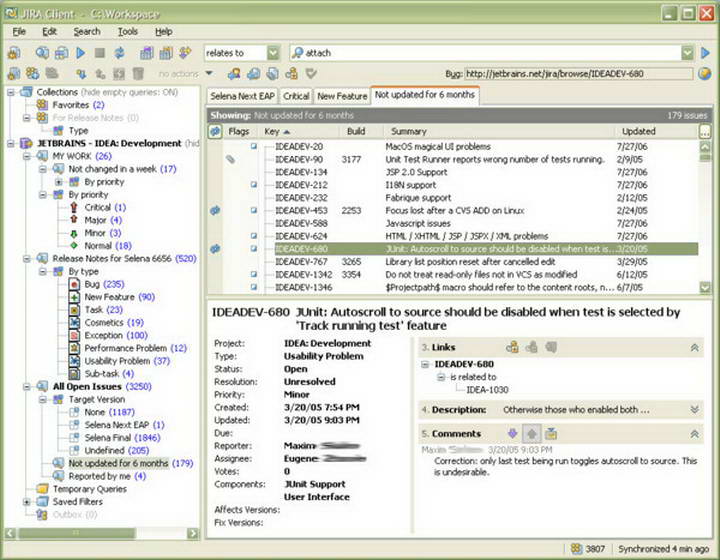Viewport: 720px width, 560px height.
Task: Expand the Saved Filters tree node
Action: (x=27, y=502)
